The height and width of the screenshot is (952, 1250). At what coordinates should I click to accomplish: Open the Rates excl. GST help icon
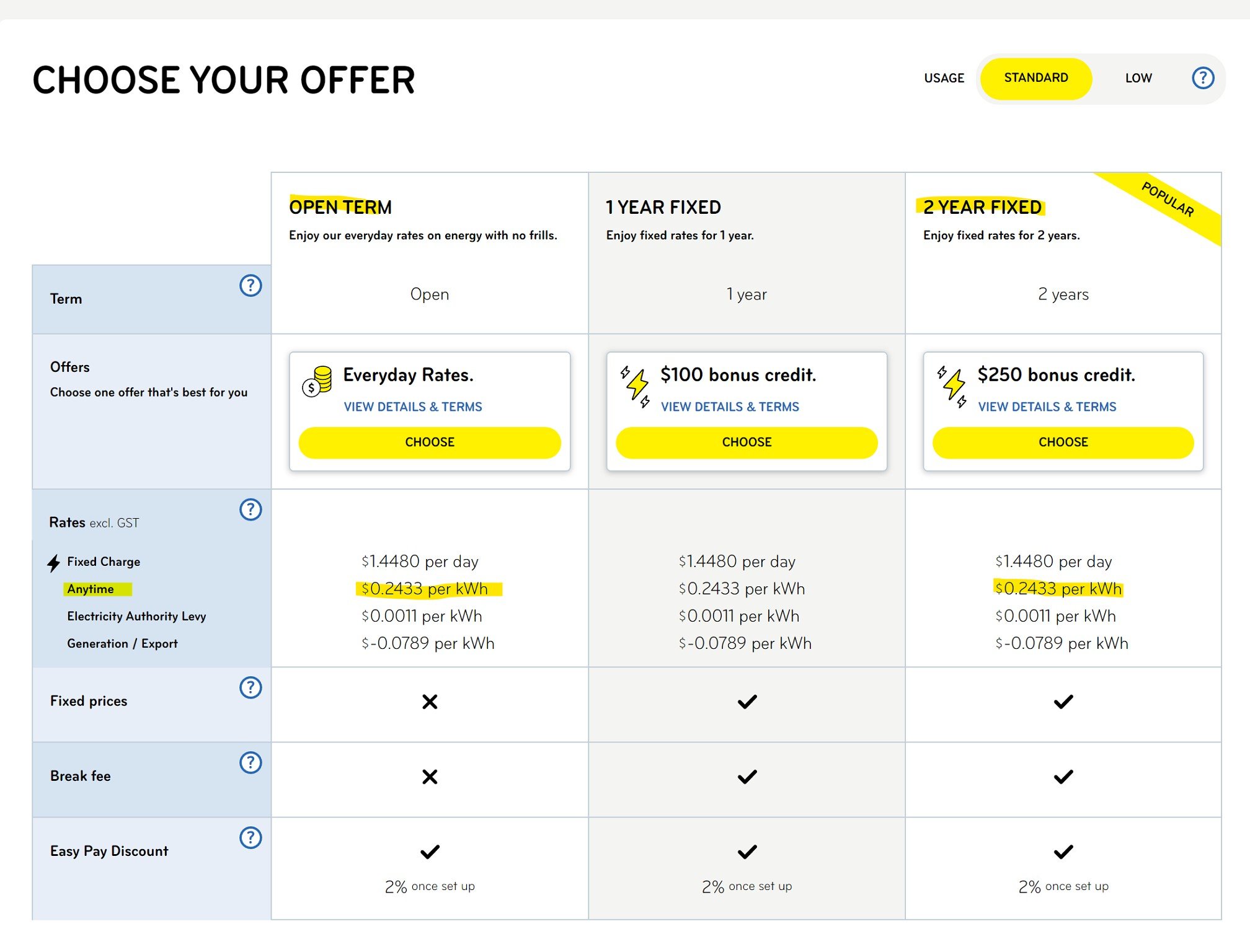point(250,509)
